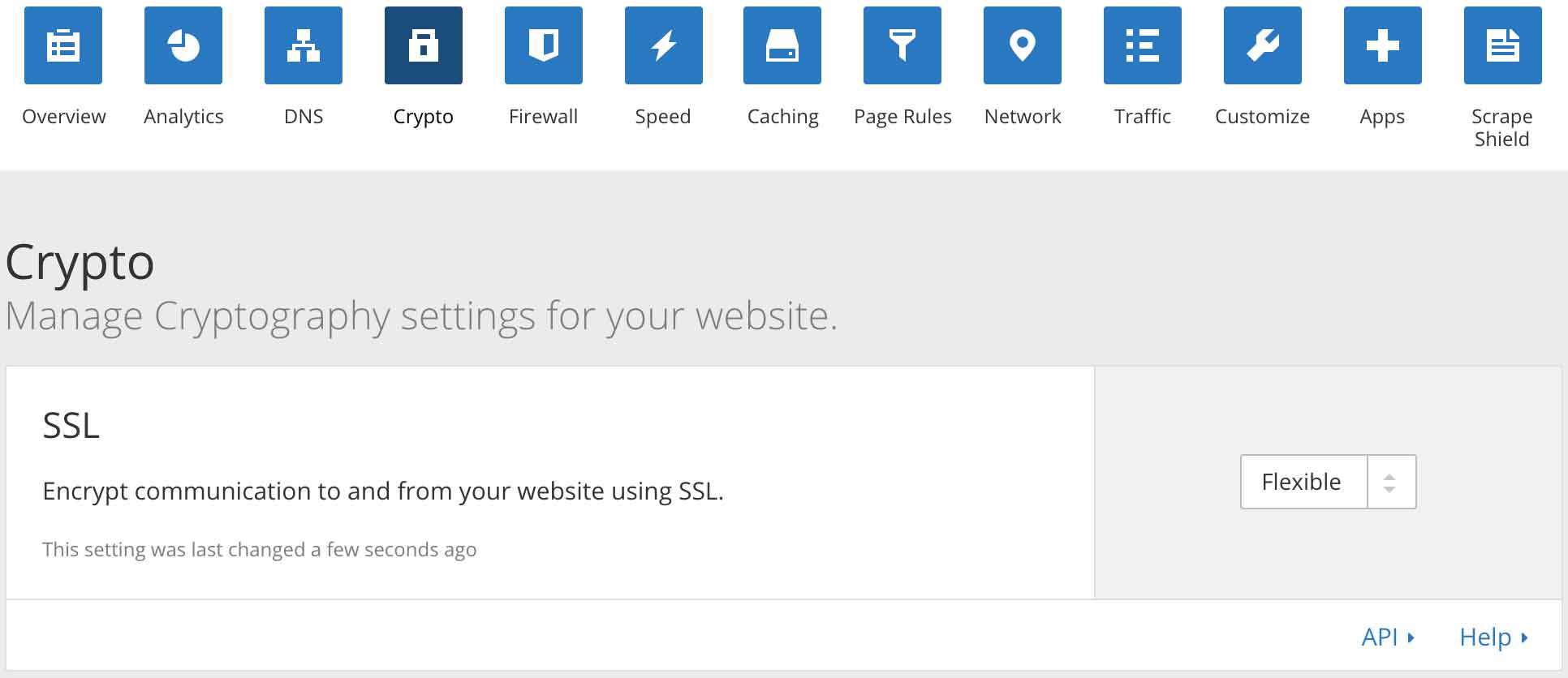Click the SSL section heading
Viewport: 1568px width, 678px height.
click(71, 424)
